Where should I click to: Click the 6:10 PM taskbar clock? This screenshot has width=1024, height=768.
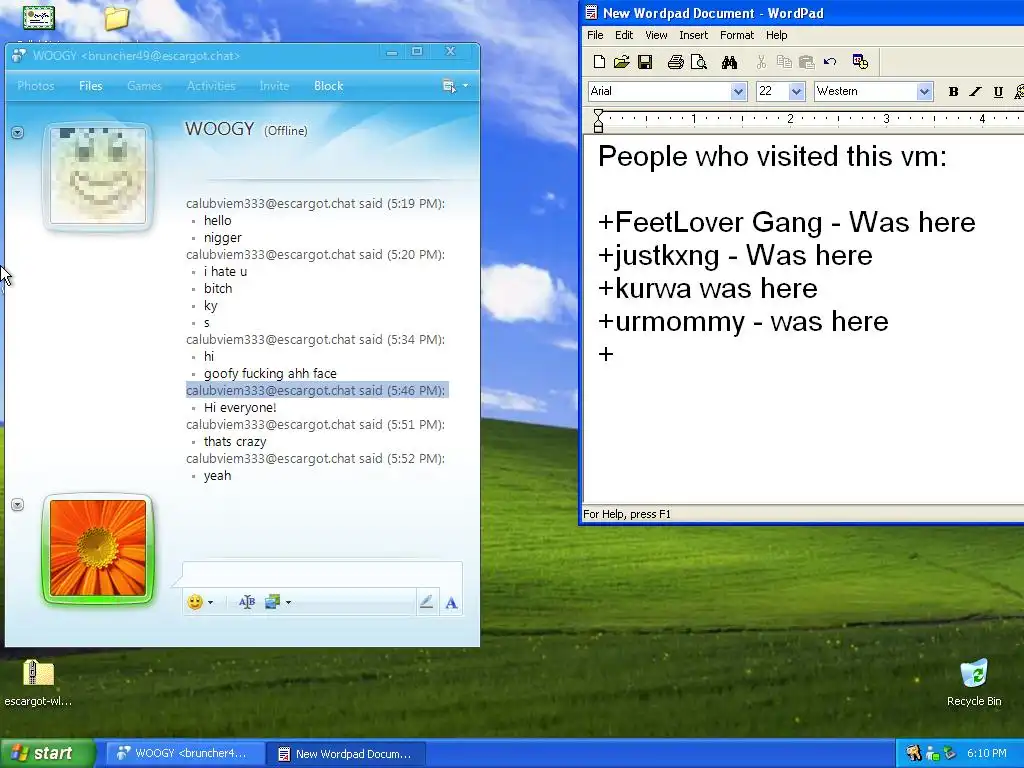click(x=986, y=754)
